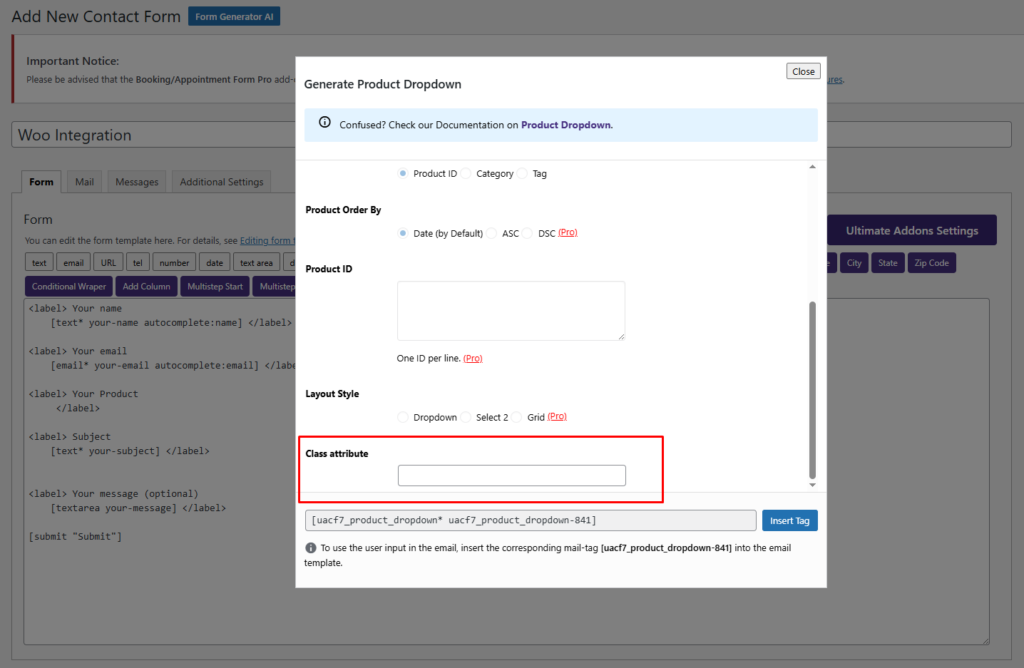The width and height of the screenshot is (1024, 668).
Task: Insert a Zip Code tag
Action: coord(931,262)
